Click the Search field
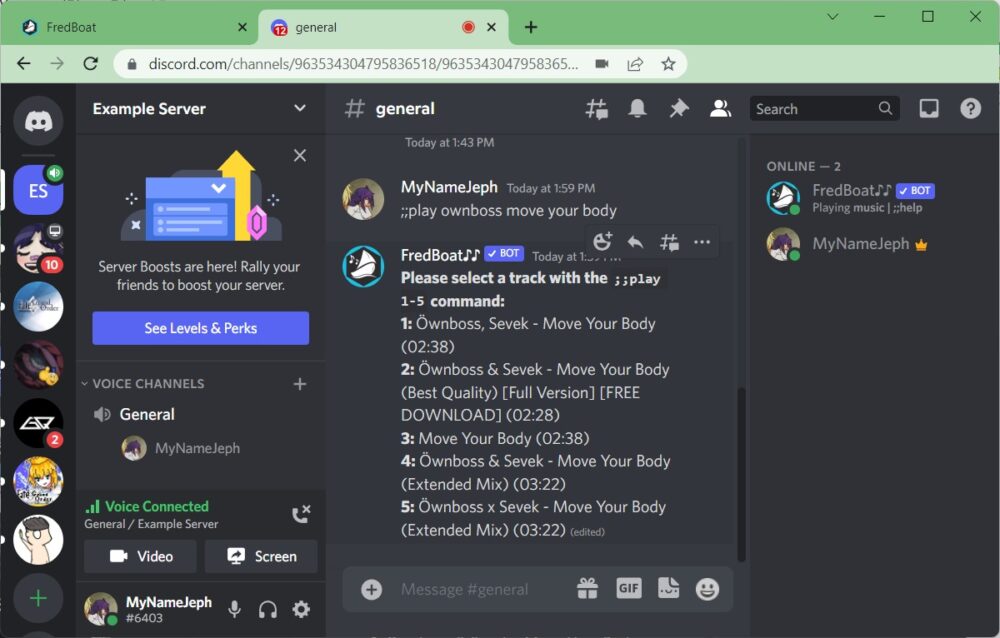Image resolution: width=1000 pixels, height=638 pixels. tap(820, 108)
